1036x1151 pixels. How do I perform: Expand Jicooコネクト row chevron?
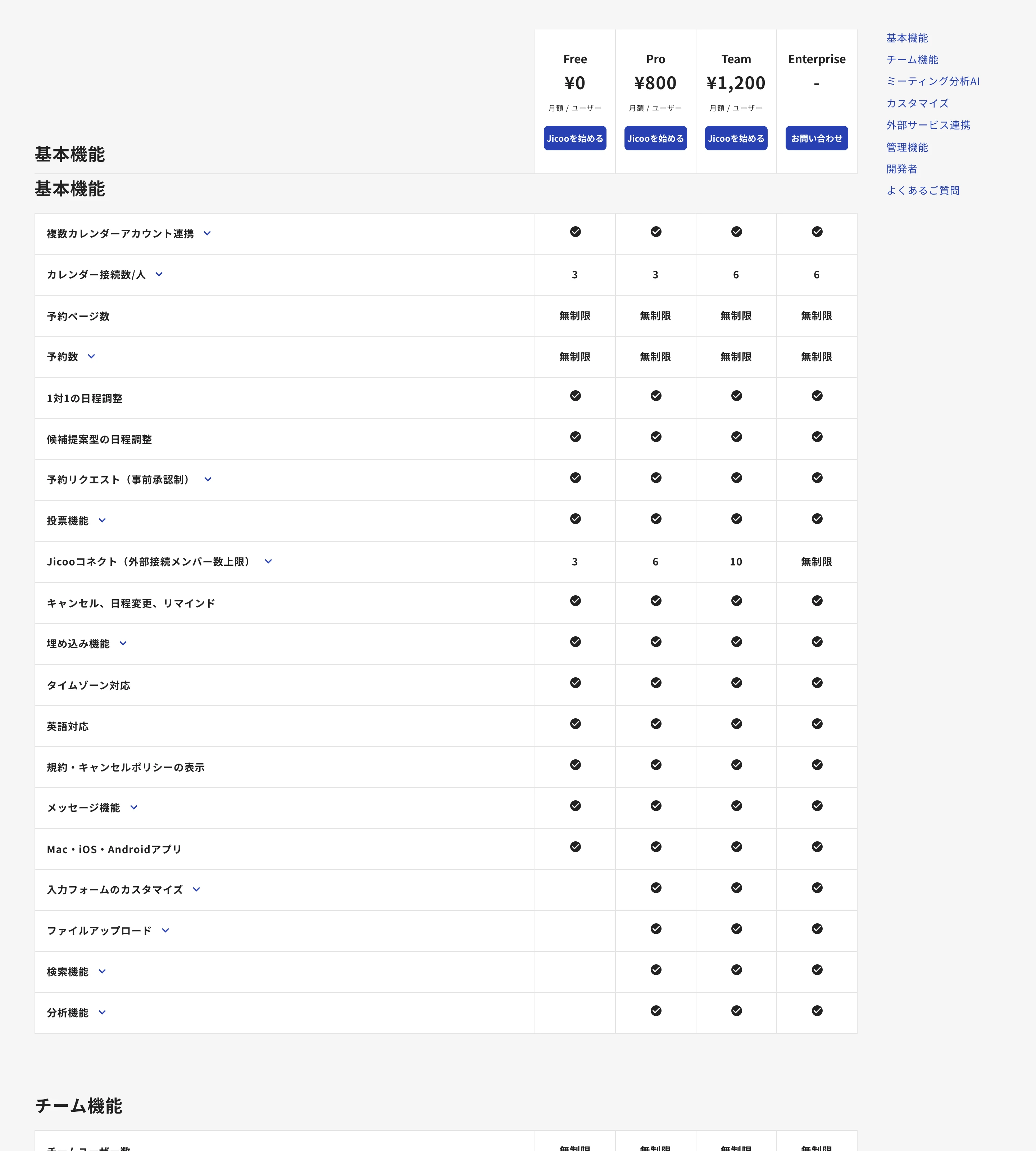coord(268,561)
